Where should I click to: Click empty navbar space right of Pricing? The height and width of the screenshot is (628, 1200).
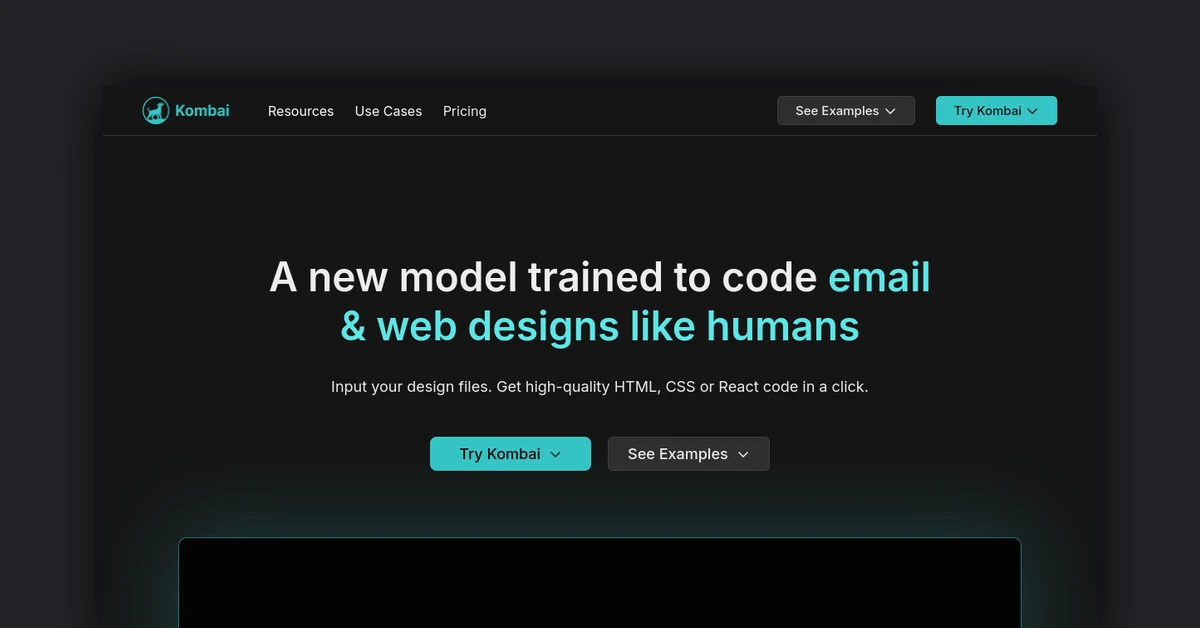coord(630,111)
